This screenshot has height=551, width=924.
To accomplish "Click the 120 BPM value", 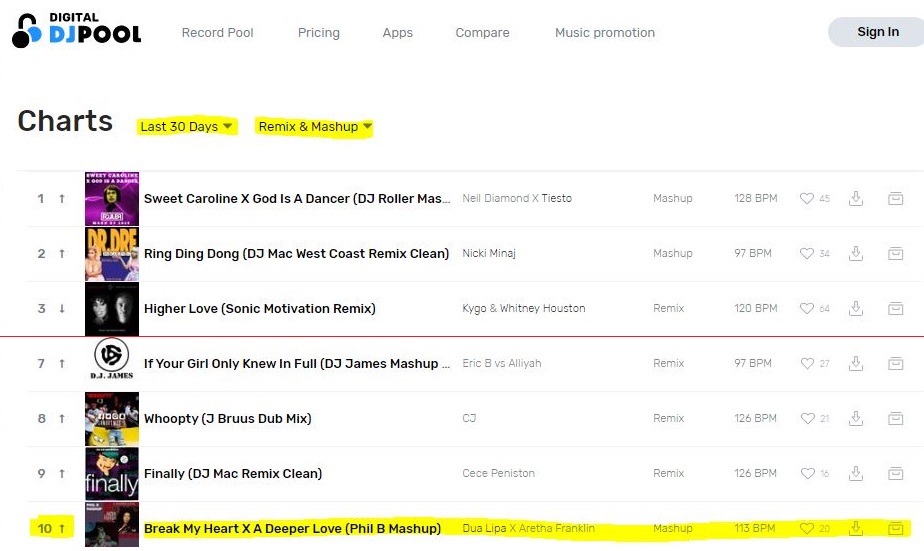I will pos(756,308).
